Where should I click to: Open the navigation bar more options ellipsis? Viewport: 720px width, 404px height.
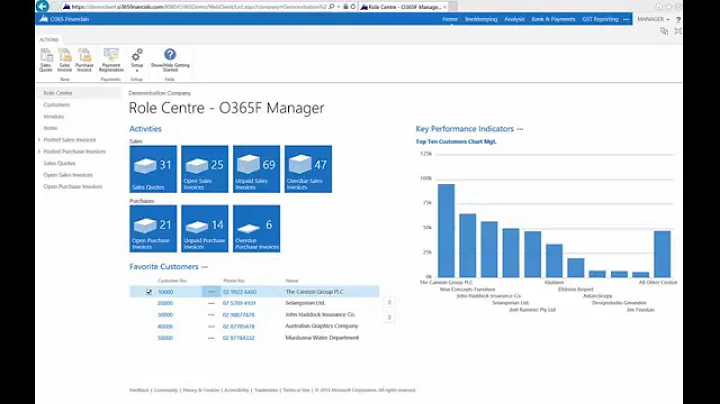point(626,19)
